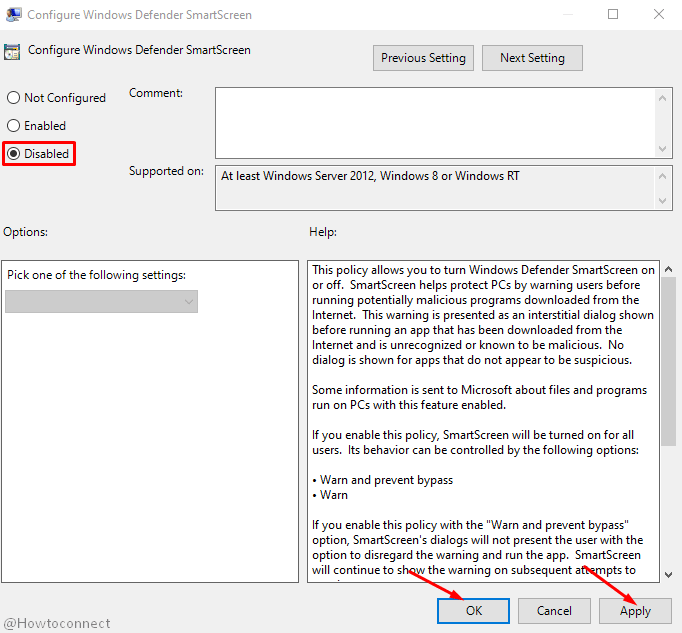The height and width of the screenshot is (633, 682).
Task: Select the Disabled radio button
Action: (x=13, y=154)
